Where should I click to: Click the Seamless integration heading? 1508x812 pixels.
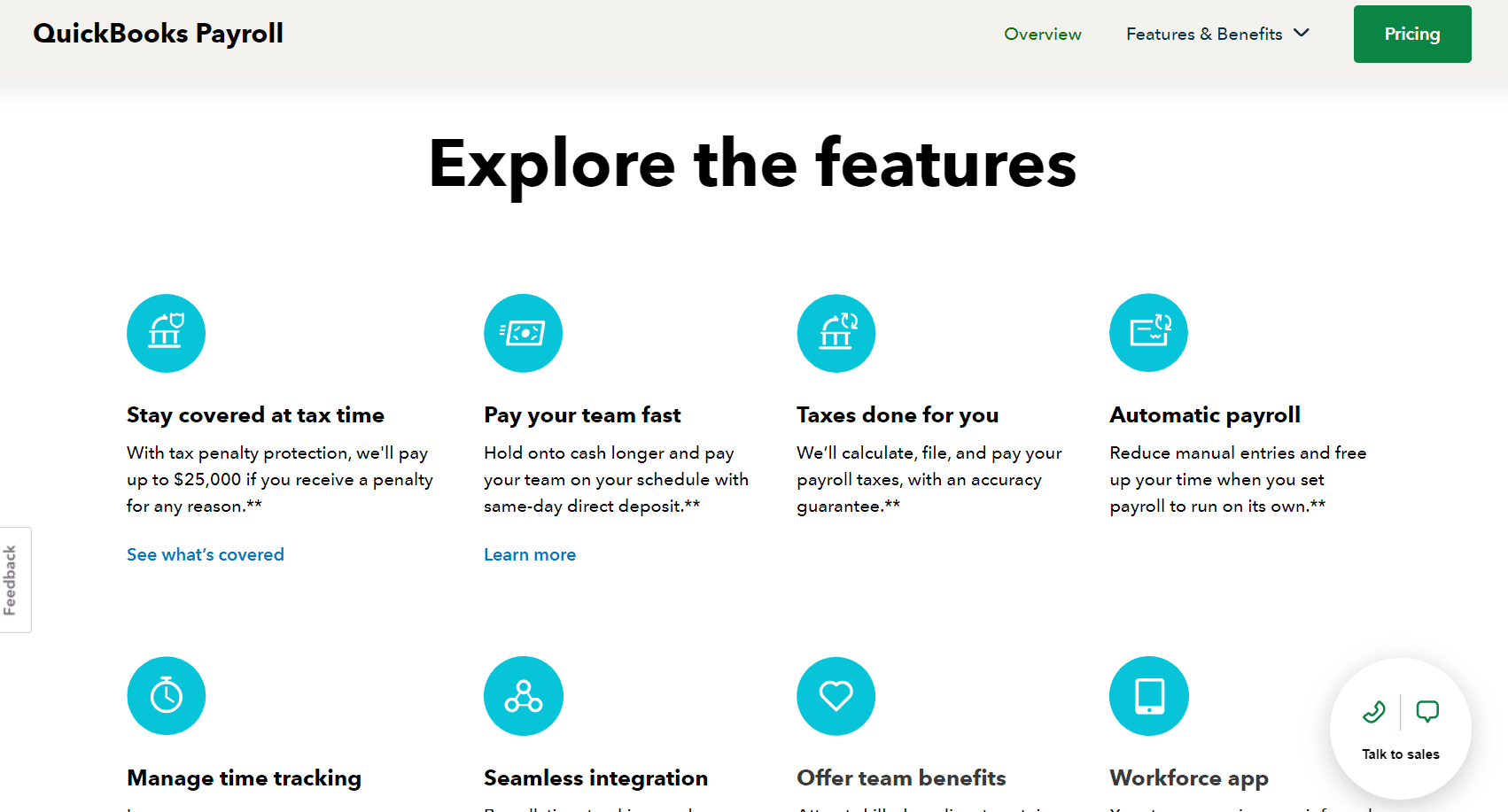tap(595, 778)
